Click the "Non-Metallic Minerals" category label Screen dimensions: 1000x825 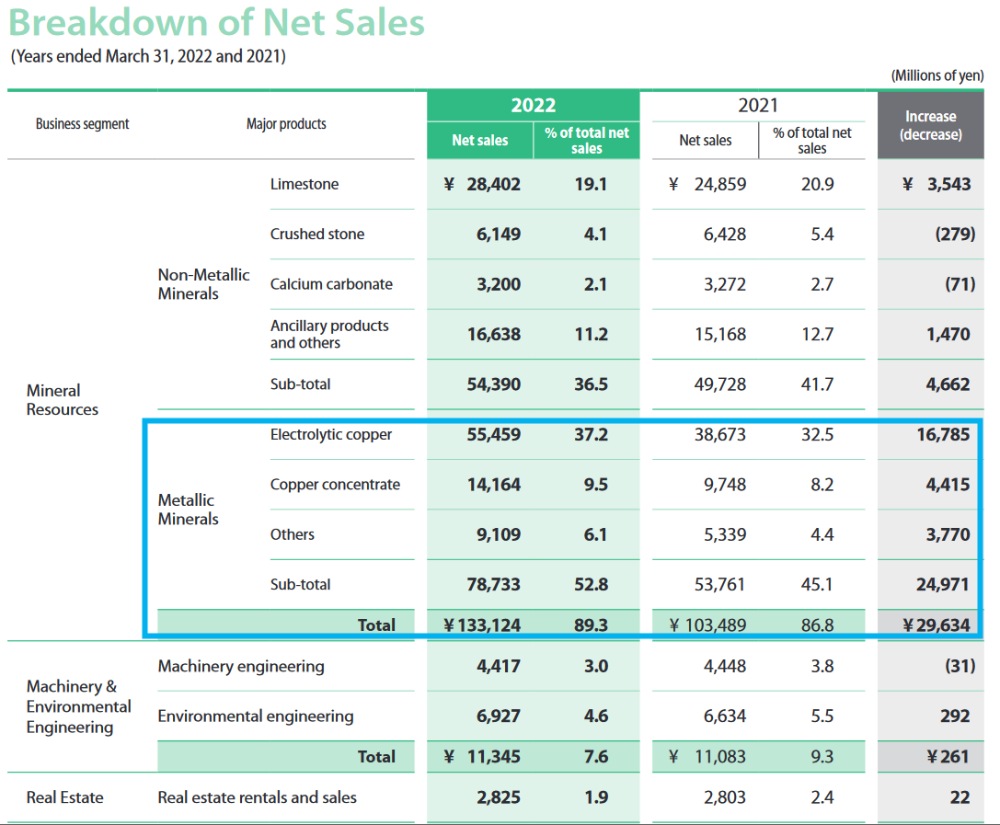(203, 284)
